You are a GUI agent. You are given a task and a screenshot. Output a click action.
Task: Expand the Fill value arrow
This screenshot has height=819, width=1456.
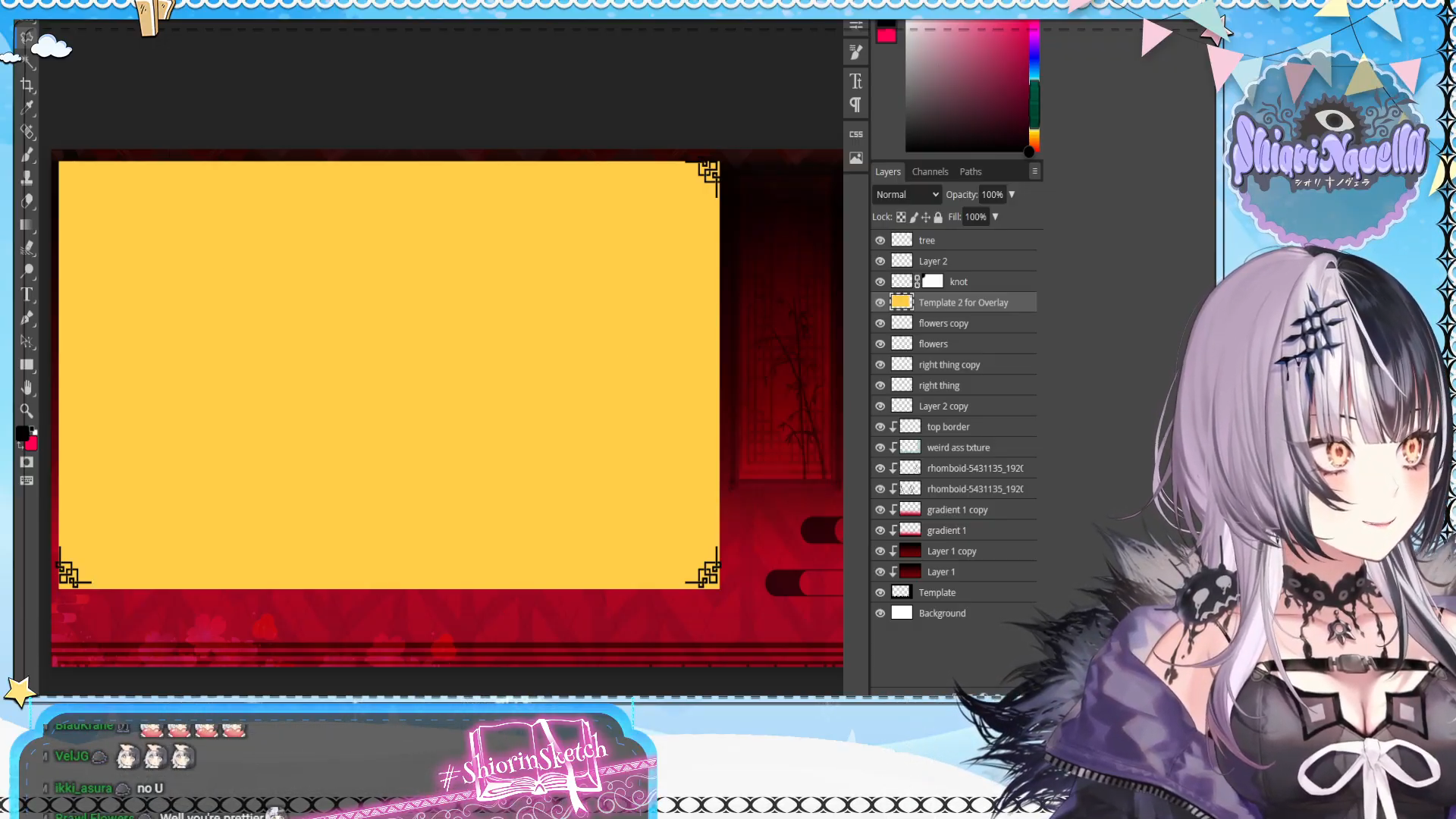point(996,217)
